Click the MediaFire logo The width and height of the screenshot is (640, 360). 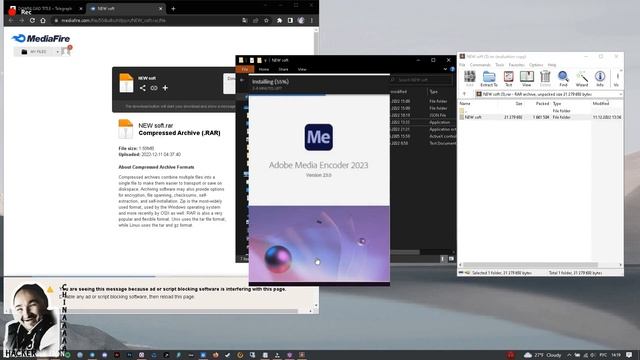point(41,38)
